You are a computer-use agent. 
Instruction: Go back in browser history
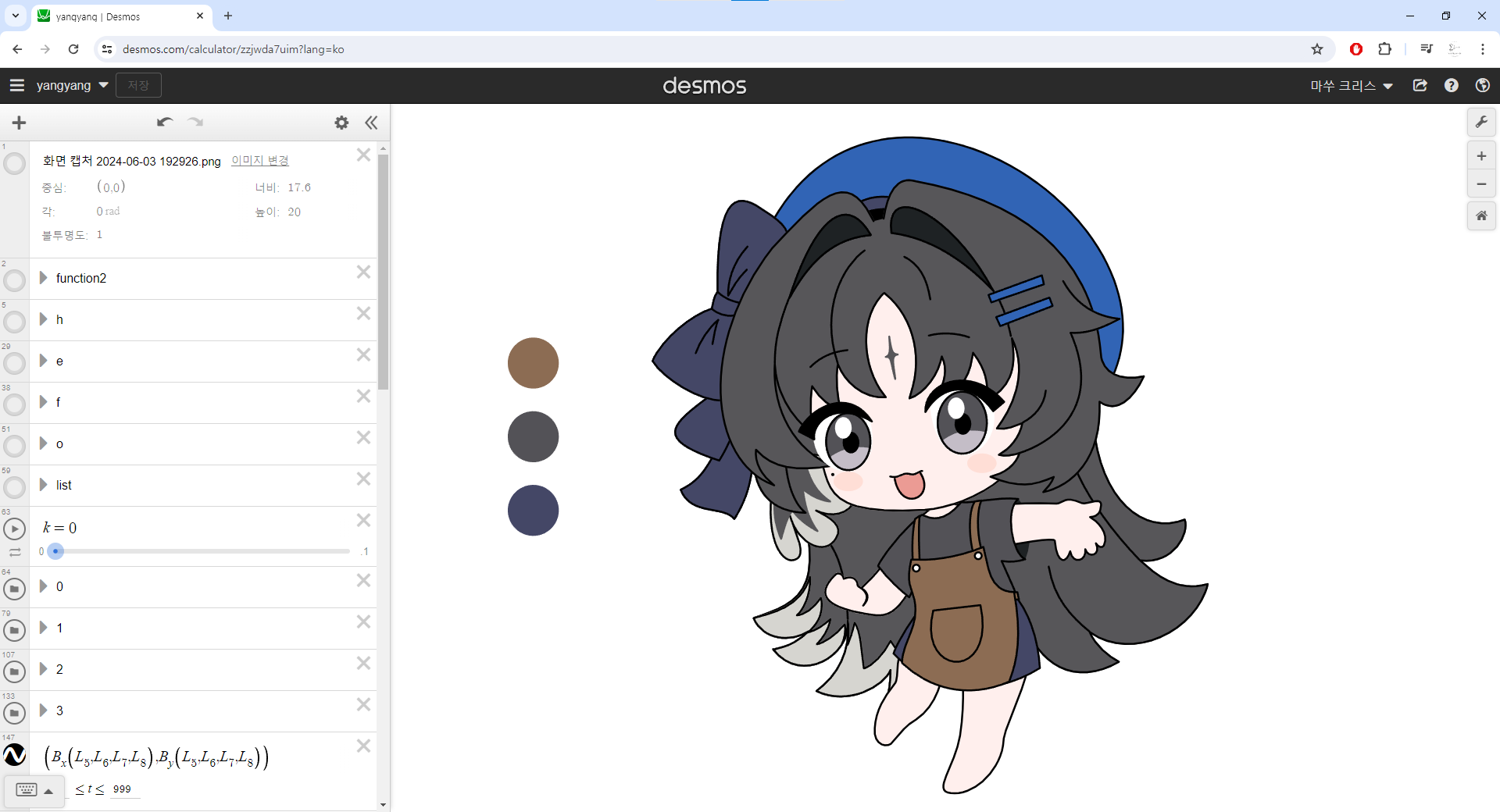17,49
